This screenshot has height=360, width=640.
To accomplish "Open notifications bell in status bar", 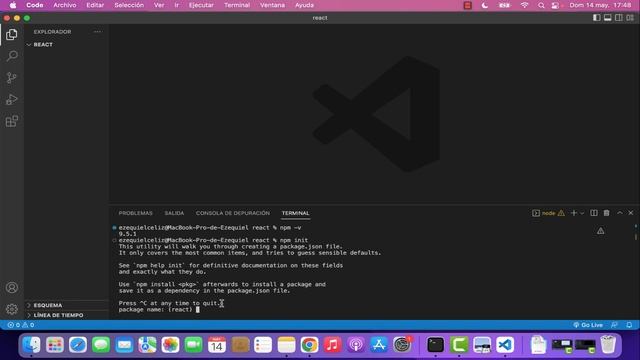I will tap(629, 325).
